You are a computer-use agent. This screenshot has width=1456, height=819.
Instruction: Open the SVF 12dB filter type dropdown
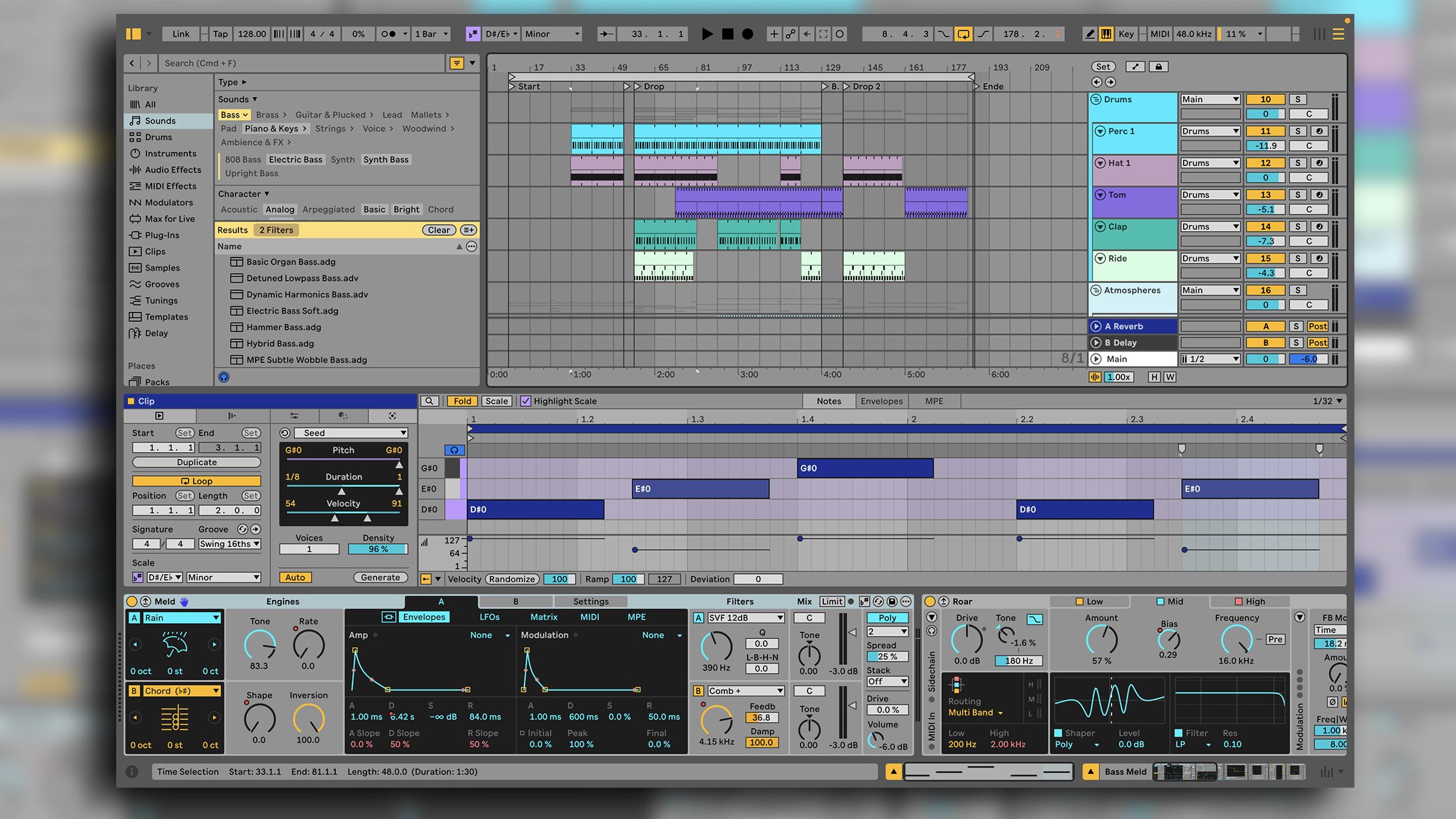click(746, 618)
